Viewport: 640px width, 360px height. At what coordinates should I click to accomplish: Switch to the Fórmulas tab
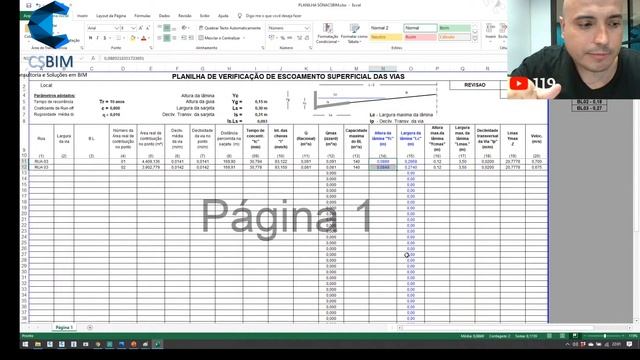142,16
